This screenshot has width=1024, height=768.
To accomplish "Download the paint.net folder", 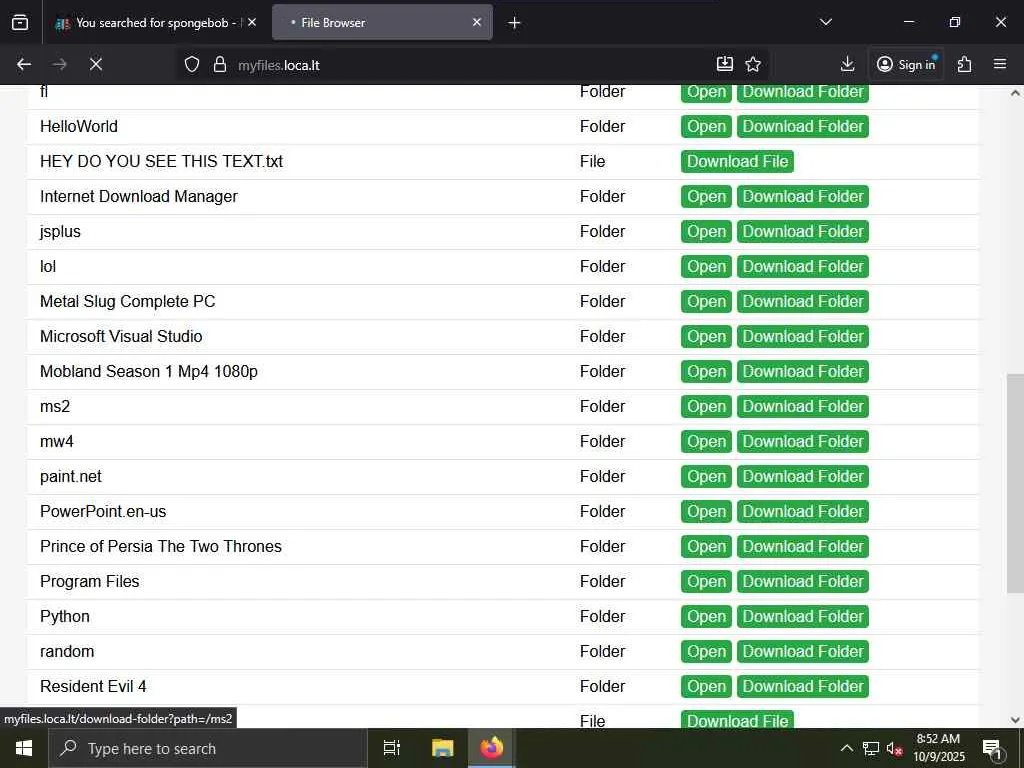I will pos(803,477).
